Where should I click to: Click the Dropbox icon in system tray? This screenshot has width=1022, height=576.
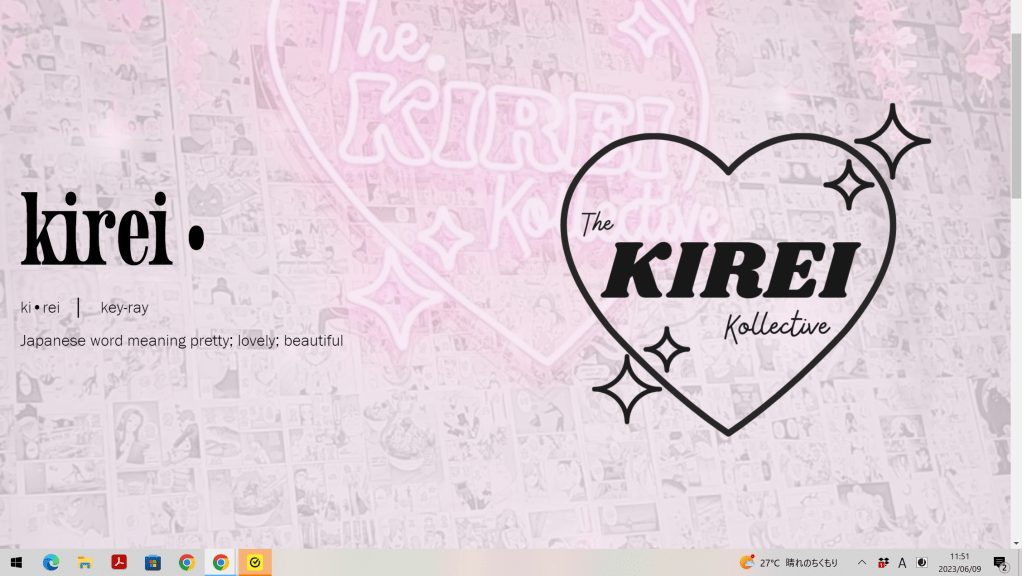point(883,563)
